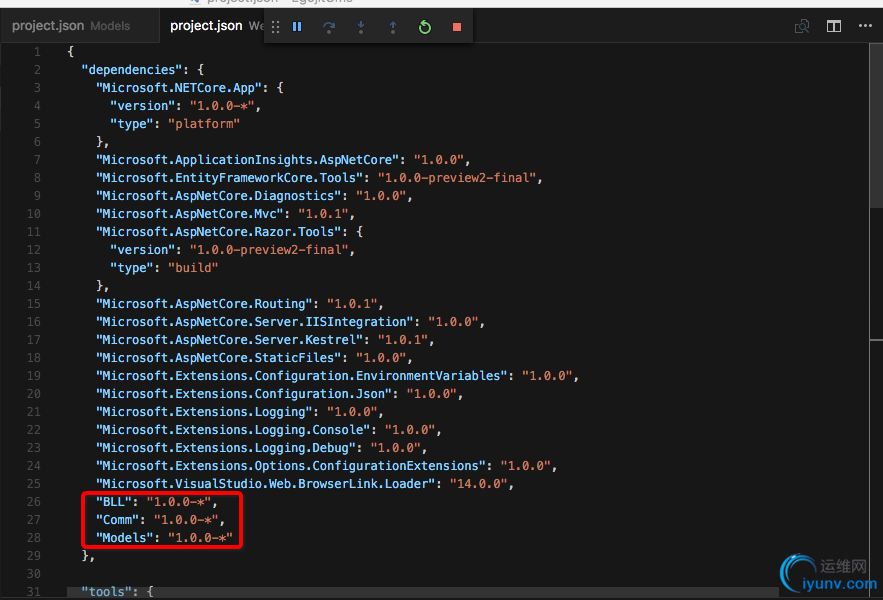Screen dimensions: 883x600
Task: Split the editor
Action: [833, 26]
